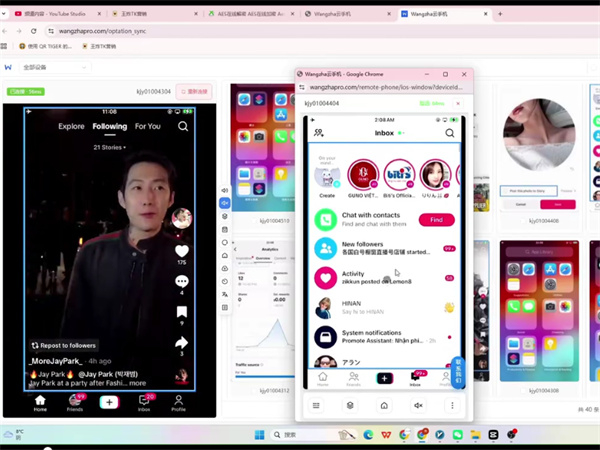Open the kjy01004510 phone thumbnail
This screenshot has width=600, height=450.
pos(262,147)
